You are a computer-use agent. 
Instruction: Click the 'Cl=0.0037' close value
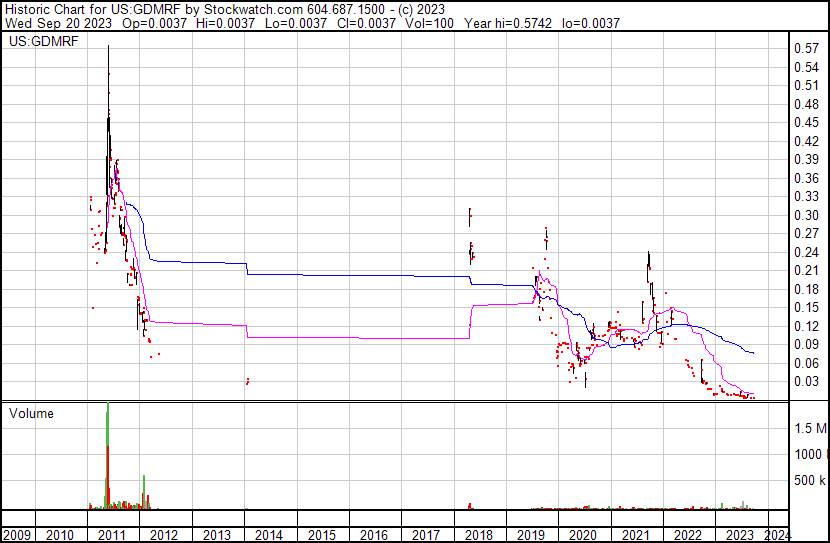point(365,23)
